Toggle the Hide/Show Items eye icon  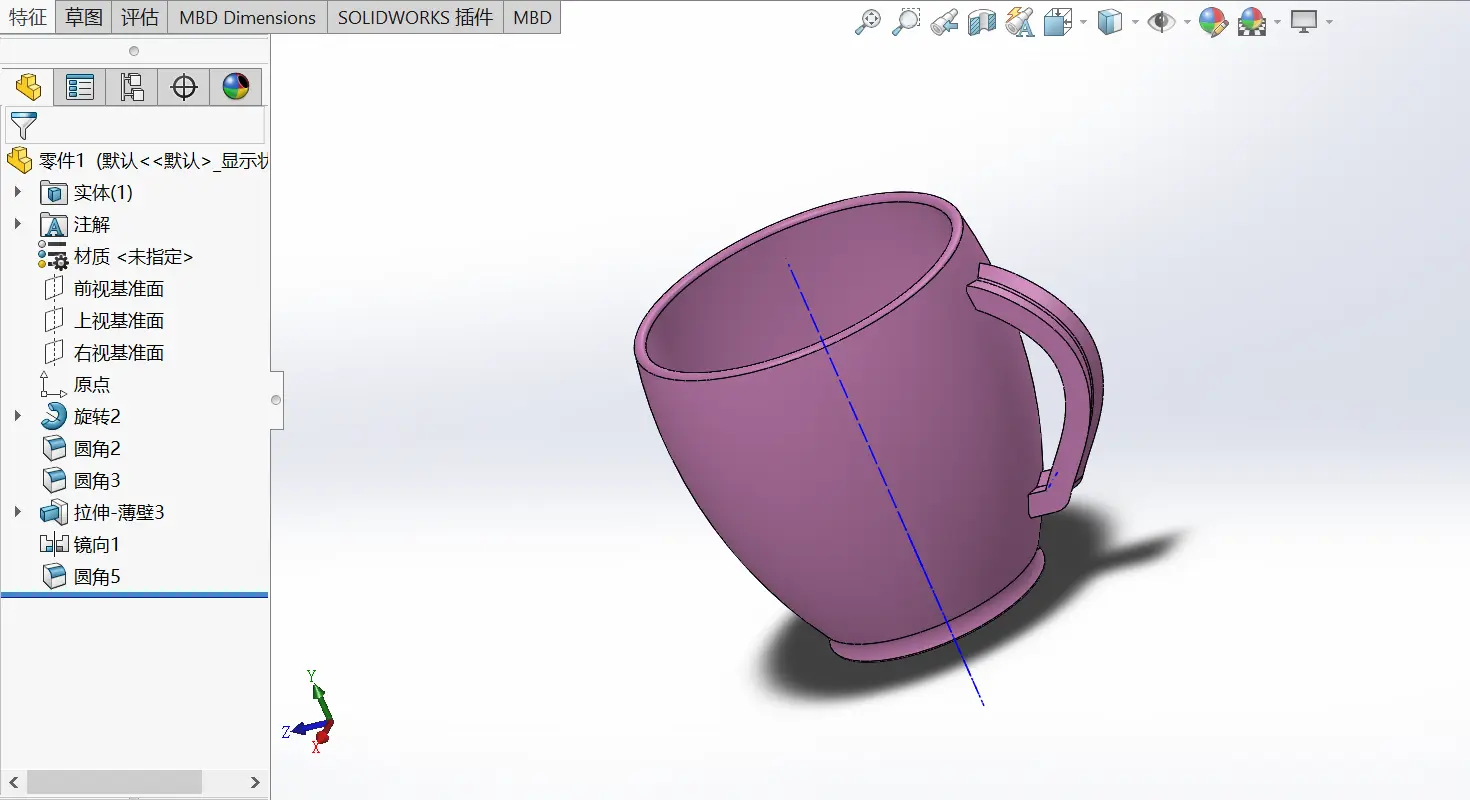[x=1161, y=22]
